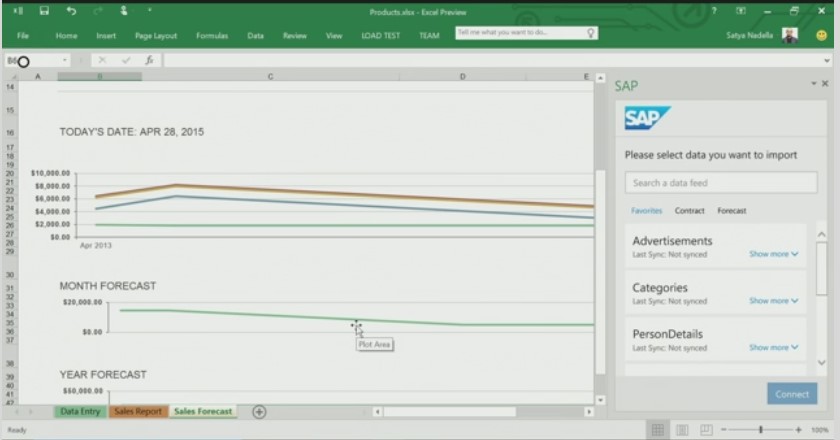Click the SAP list scroll down chevron
Viewport: 840px width, 440px height.
pyautogui.click(x=822, y=363)
